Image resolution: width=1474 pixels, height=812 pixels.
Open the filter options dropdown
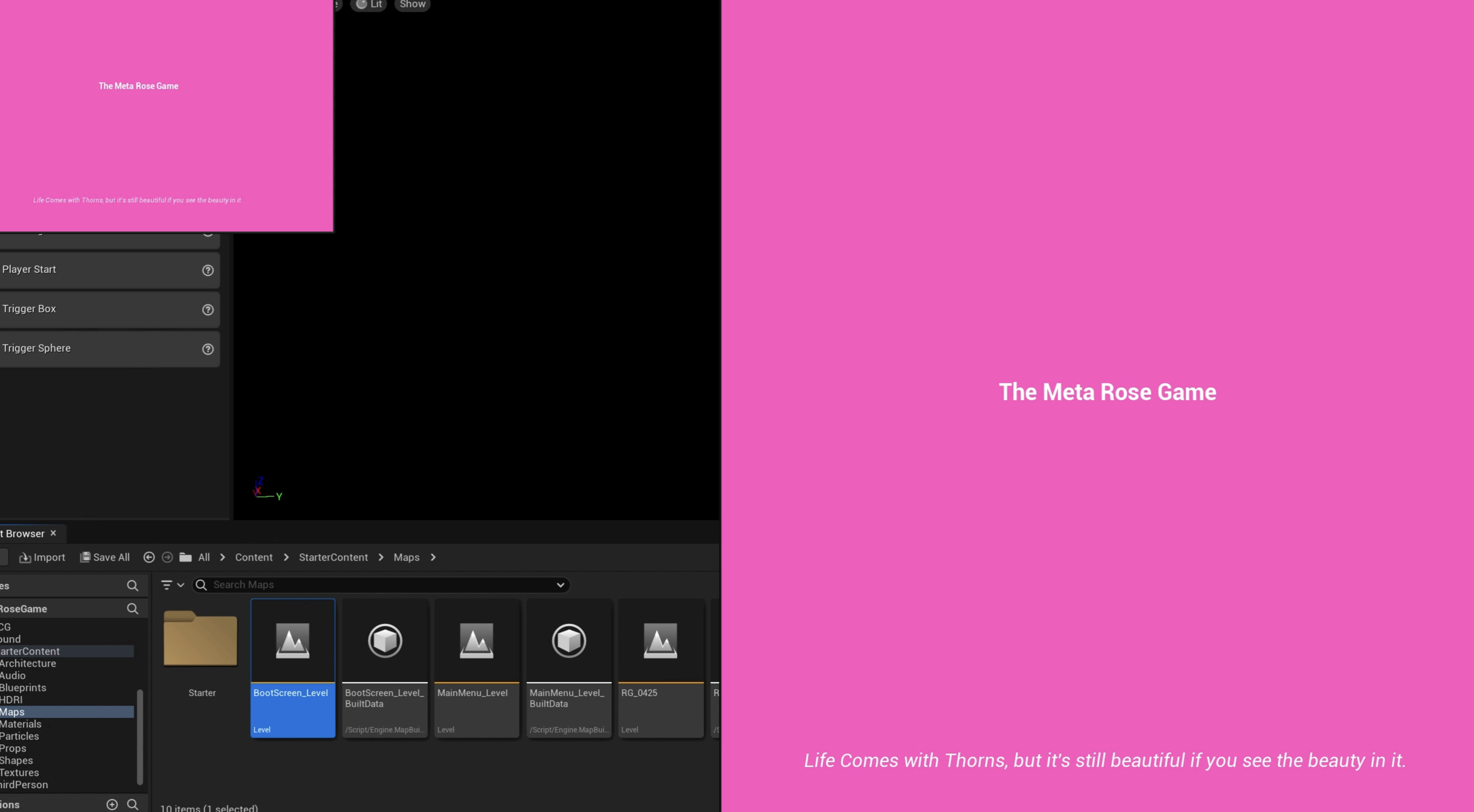172,585
